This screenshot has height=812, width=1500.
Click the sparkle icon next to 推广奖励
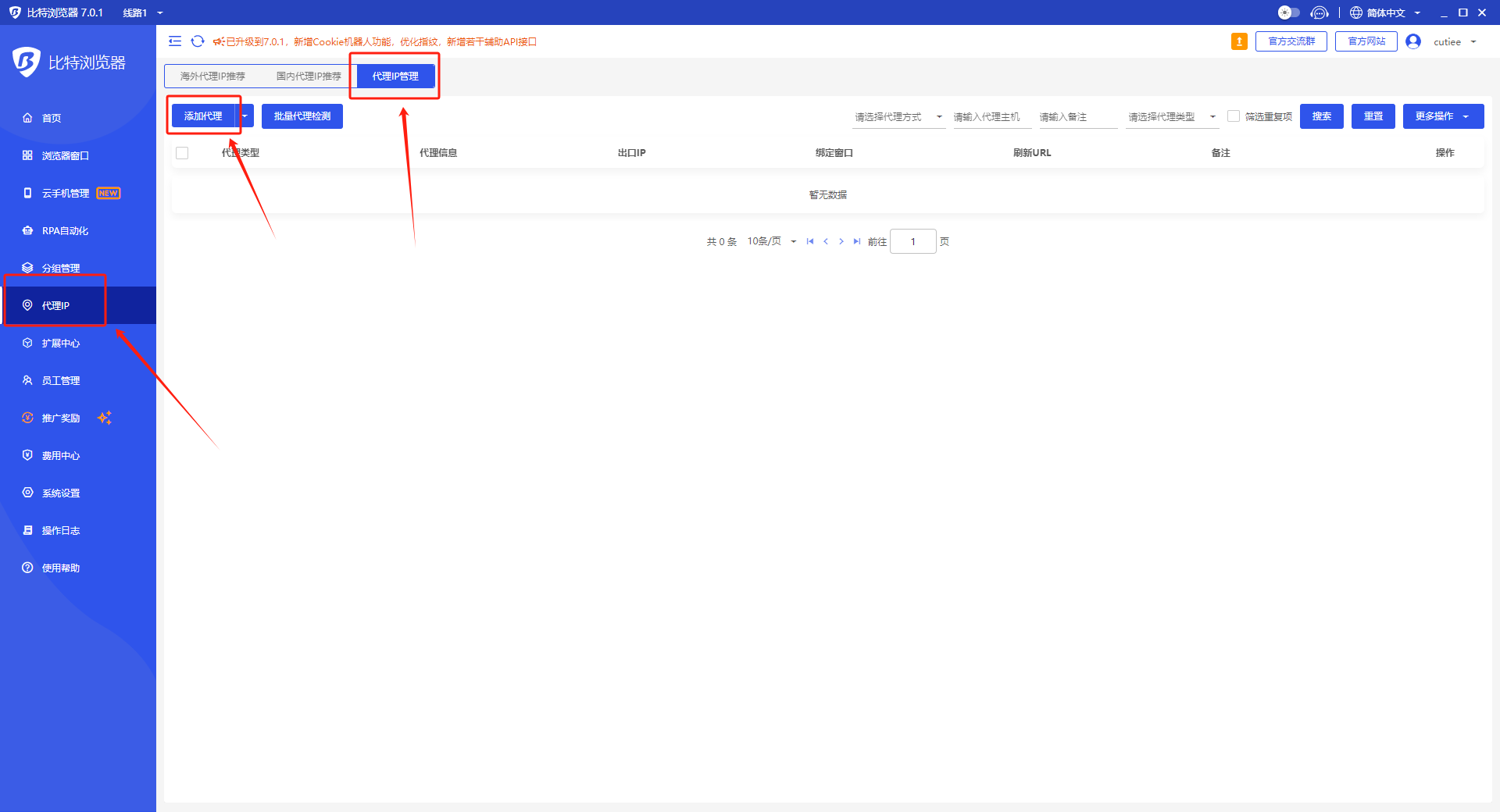tap(105, 418)
